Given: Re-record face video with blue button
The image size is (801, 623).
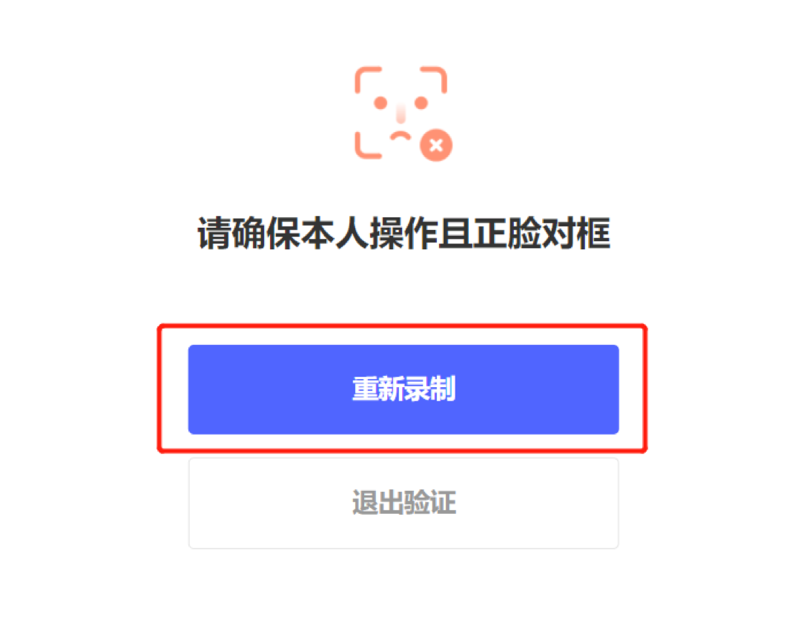Looking at the screenshot, I should tap(403, 389).
